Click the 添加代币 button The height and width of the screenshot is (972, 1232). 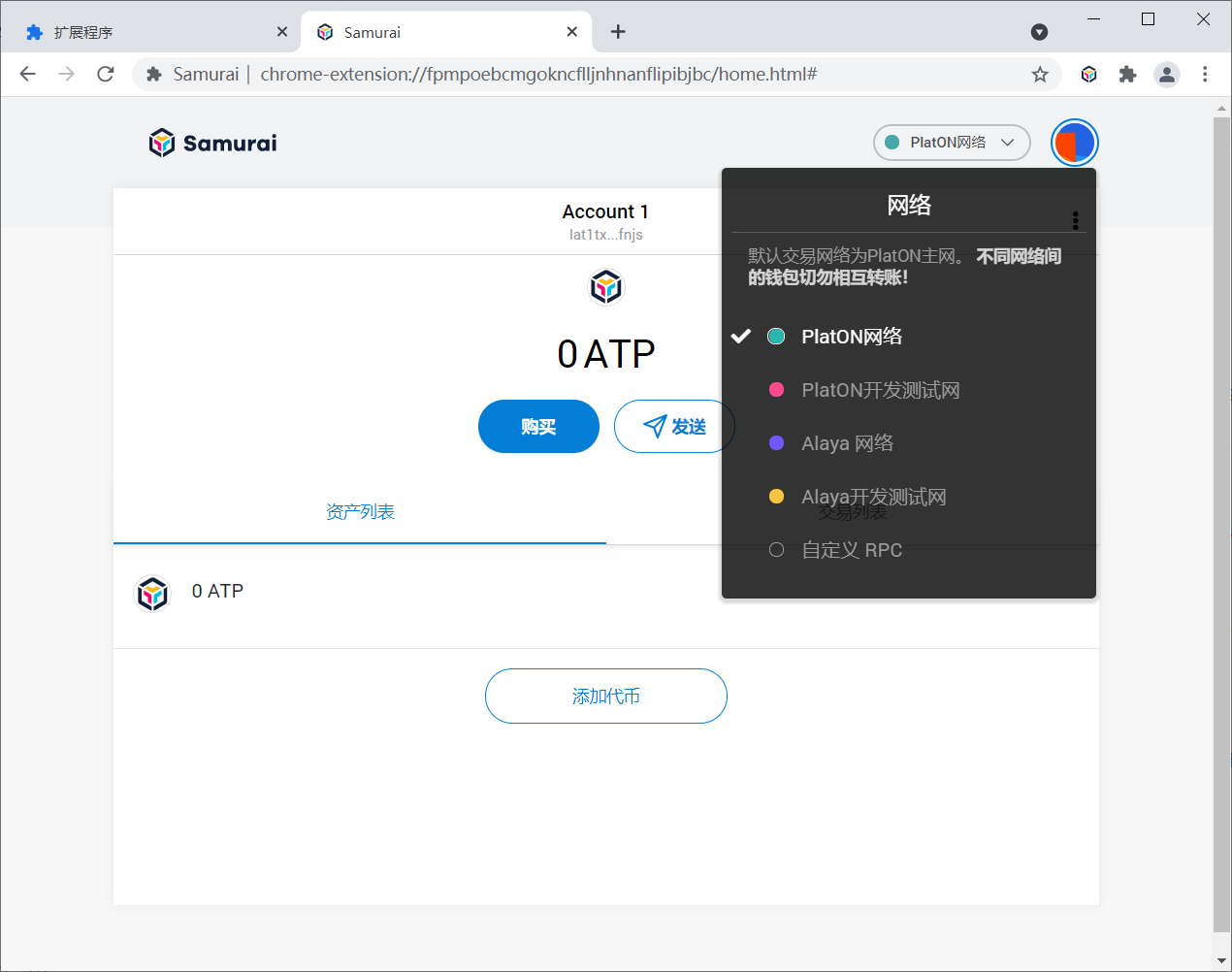pos(605,697)
